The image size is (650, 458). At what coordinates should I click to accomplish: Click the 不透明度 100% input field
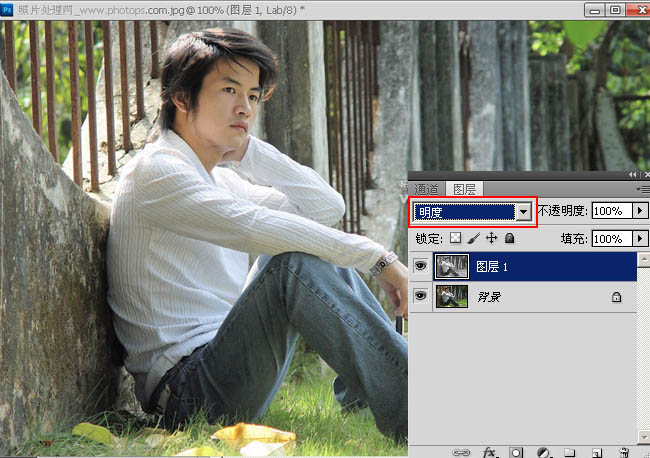click(x=612, y=211)
